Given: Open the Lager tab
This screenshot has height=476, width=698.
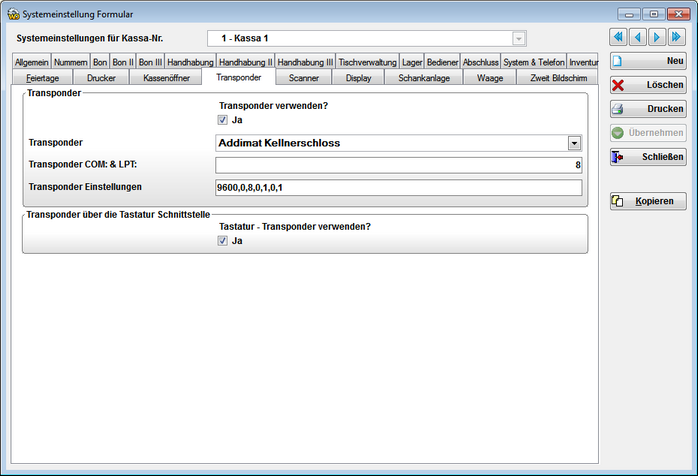Looking at the screenshot, I should [412, 62].
